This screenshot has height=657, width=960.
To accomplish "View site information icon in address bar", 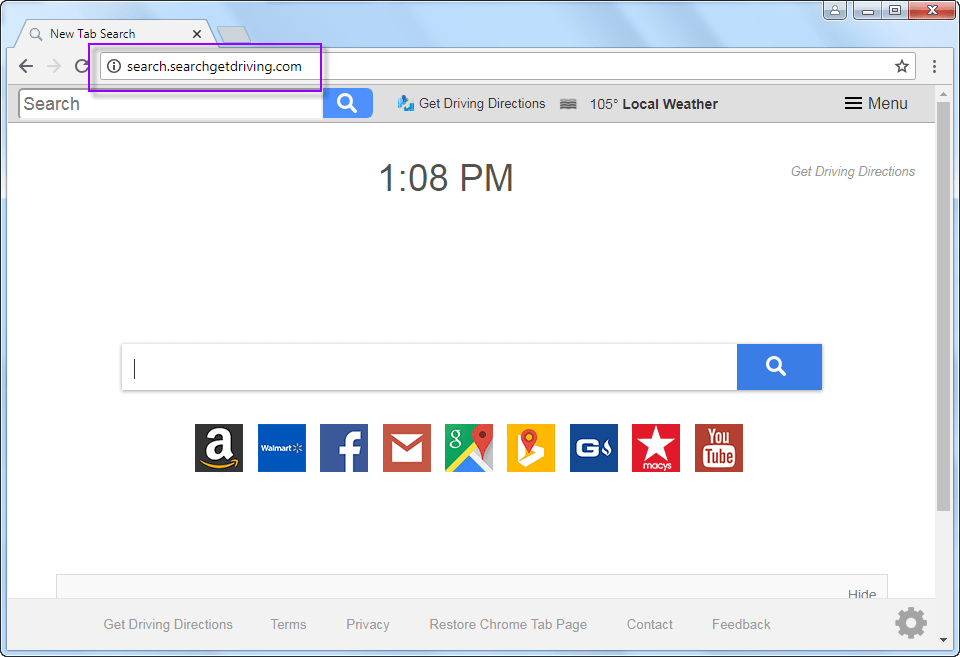I will click(114, 66).
